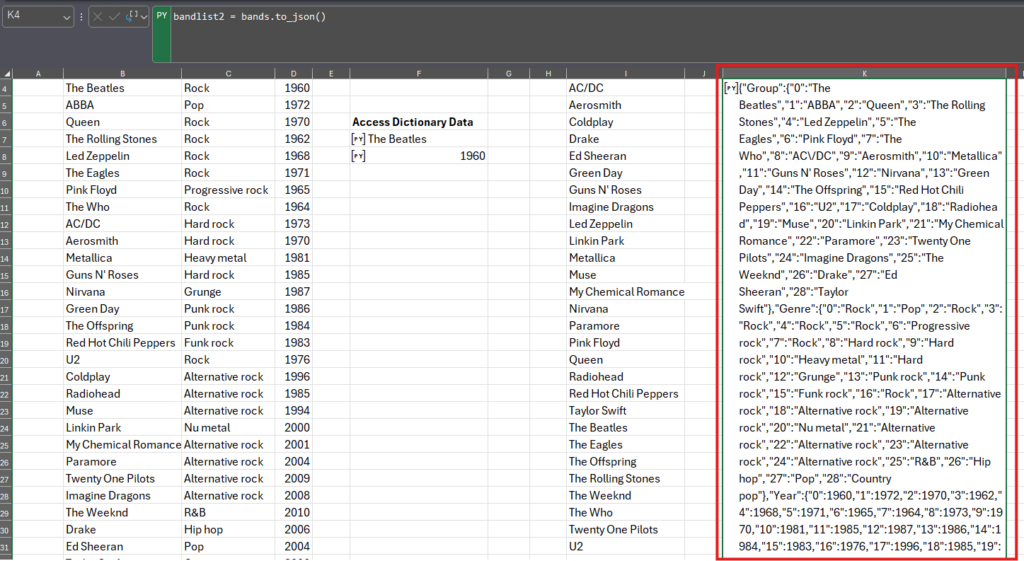Click the Progressive rock genre cell
Image resolution: width=1024 pixels, height=561 pixels.
click(x=228, y=190)
